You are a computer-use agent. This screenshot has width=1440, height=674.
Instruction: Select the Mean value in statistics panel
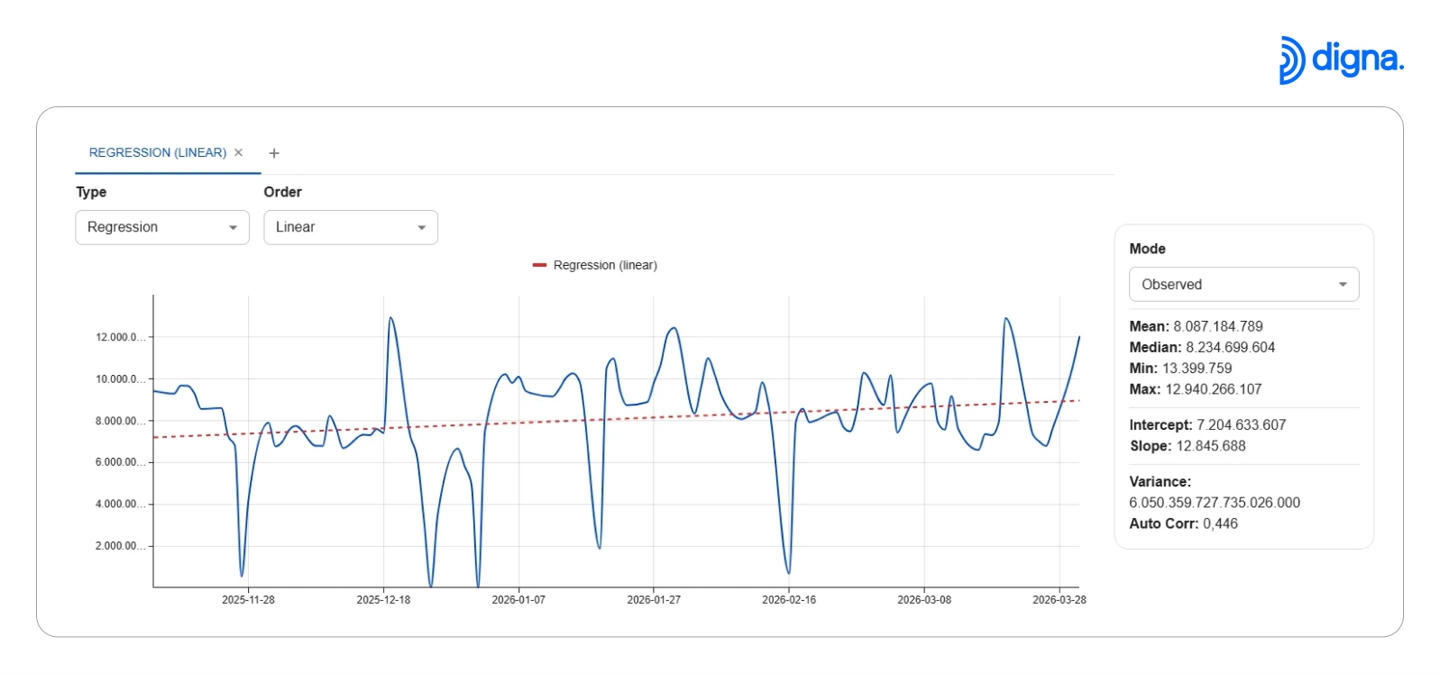pyautogui.click(x=1219, y=326)
